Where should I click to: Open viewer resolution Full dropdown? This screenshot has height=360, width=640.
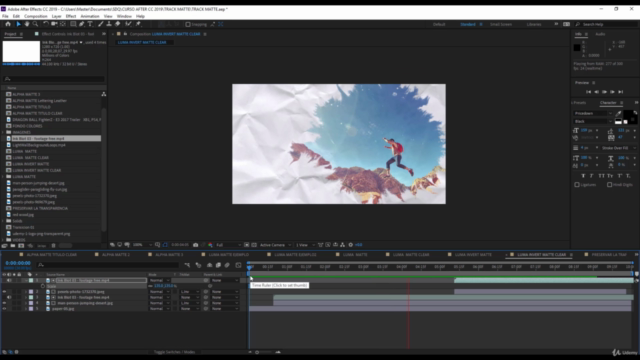pyautogui.click(x=229, y=245)
